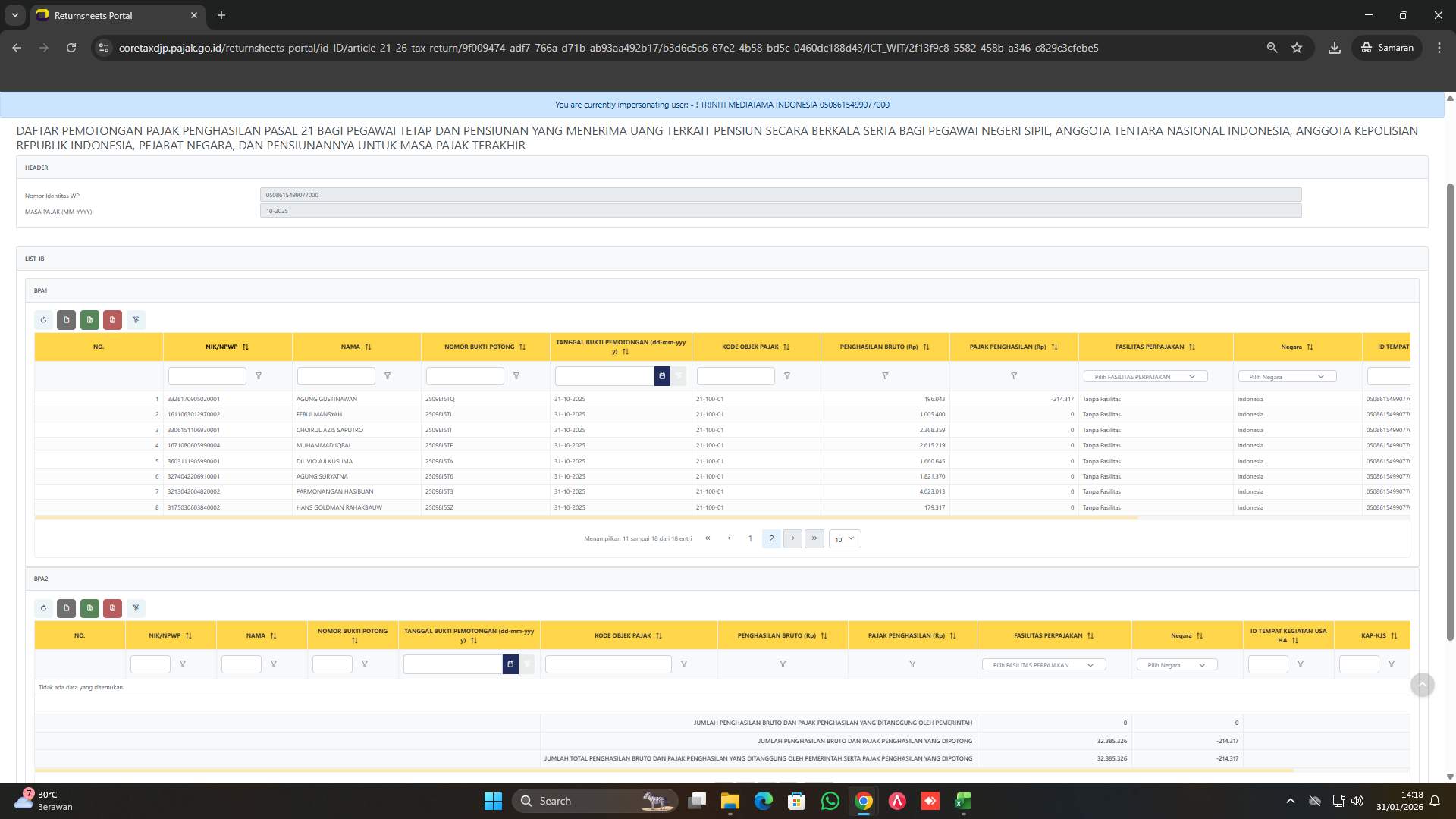Image resolution: width=1456 pixels, height=819 pixels.
Task: Clear all filters on the BPA1 table
Action: 136,319
